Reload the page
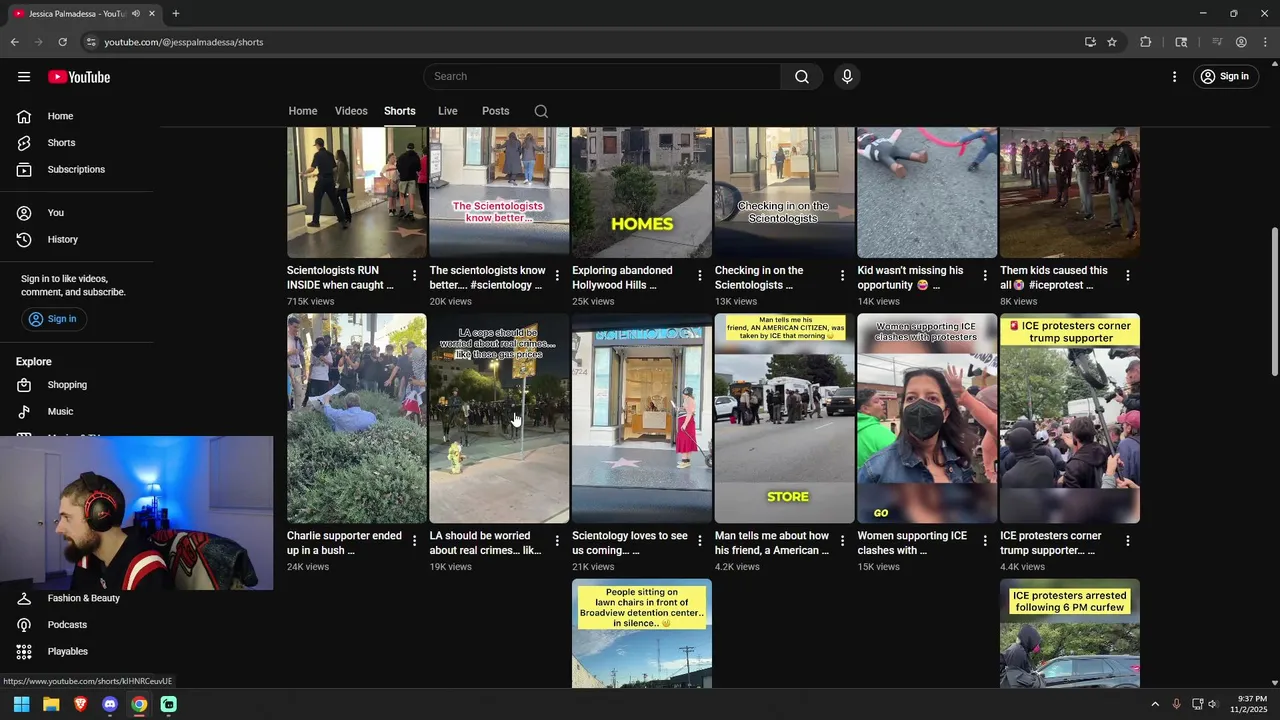This screenshot has height=720, width=1280. 62,42
